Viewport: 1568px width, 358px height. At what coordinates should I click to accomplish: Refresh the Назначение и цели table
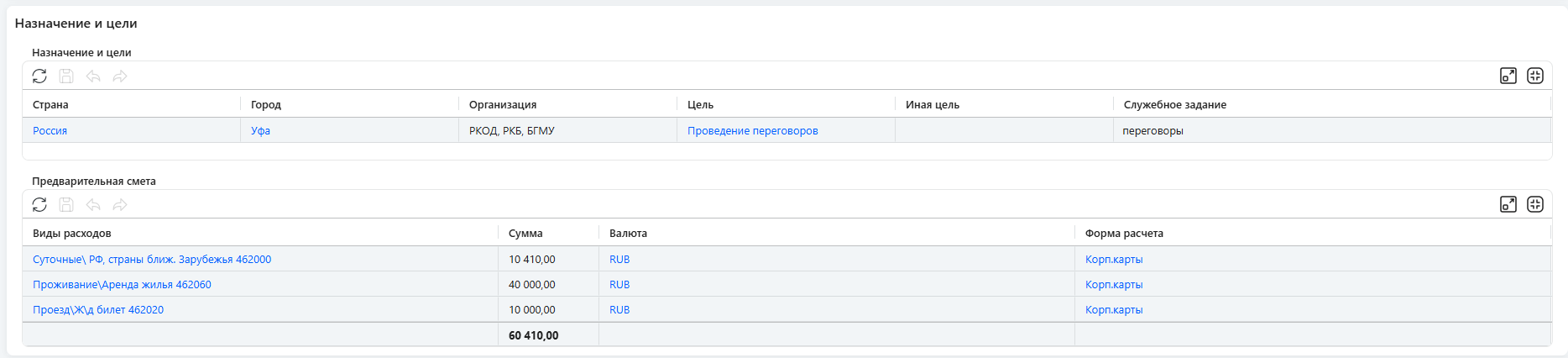[39, 76]
